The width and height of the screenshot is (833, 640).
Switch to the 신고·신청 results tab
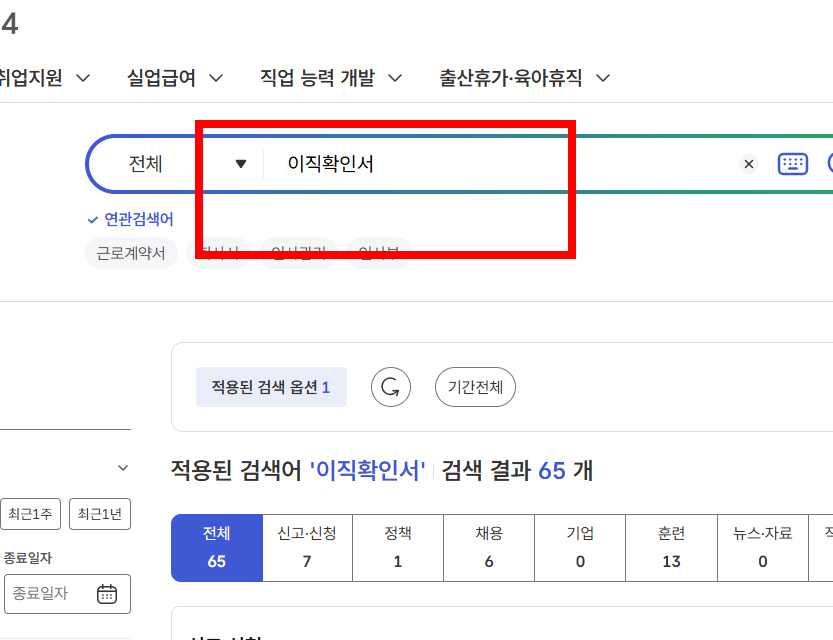307,547
